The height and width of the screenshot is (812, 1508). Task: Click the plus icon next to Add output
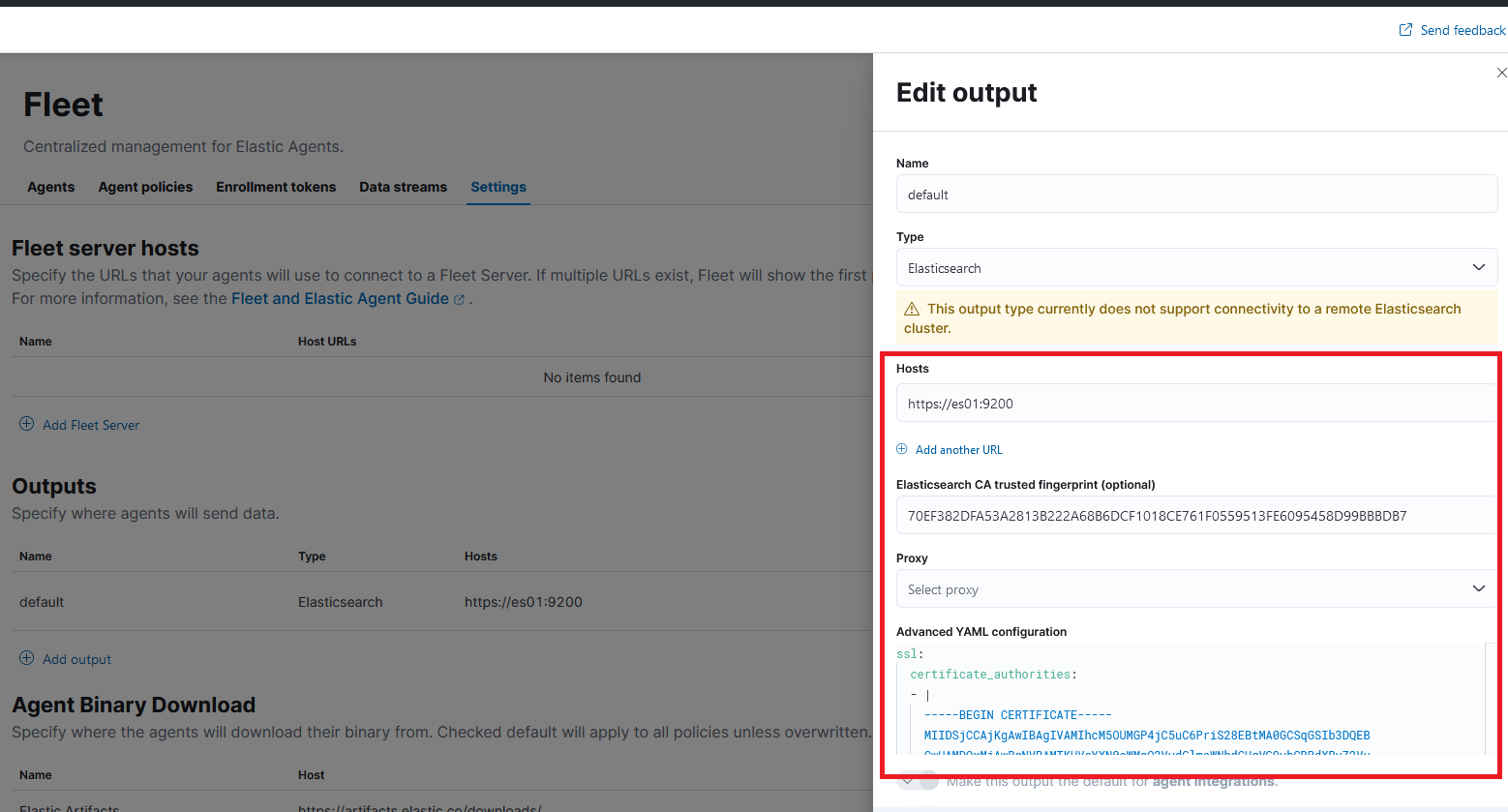click(x=27, y=658)
